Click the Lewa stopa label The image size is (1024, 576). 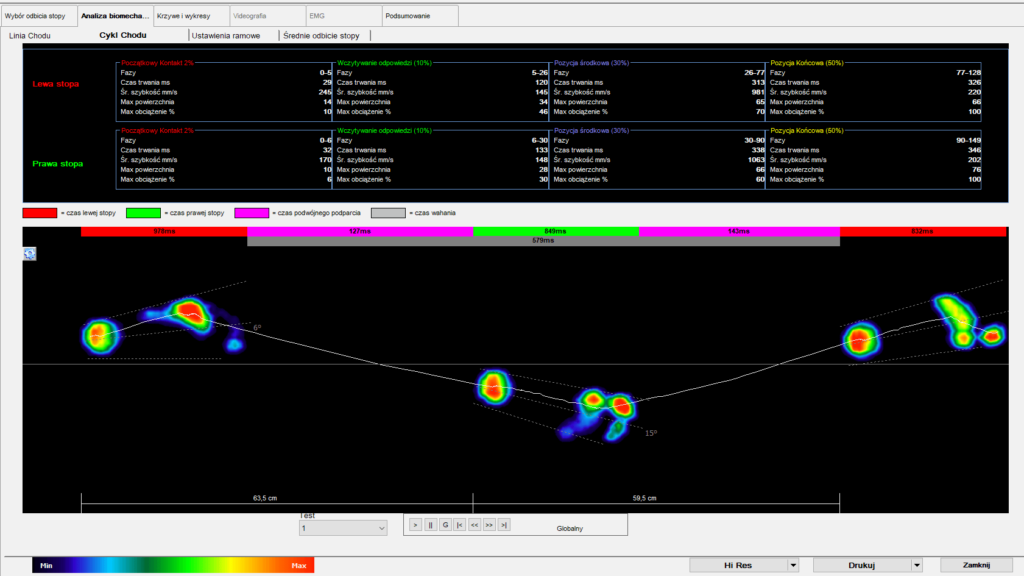pos(56,84)
